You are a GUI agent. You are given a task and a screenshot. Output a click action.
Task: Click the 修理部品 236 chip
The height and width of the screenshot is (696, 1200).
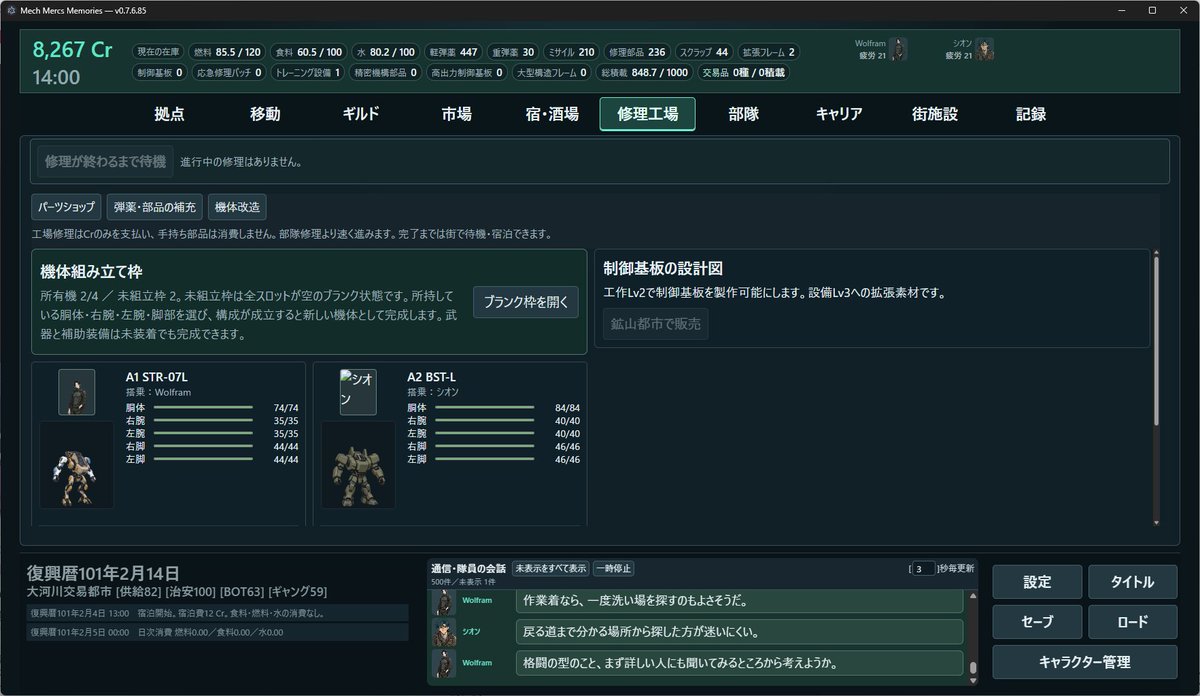tap(637, 52)
